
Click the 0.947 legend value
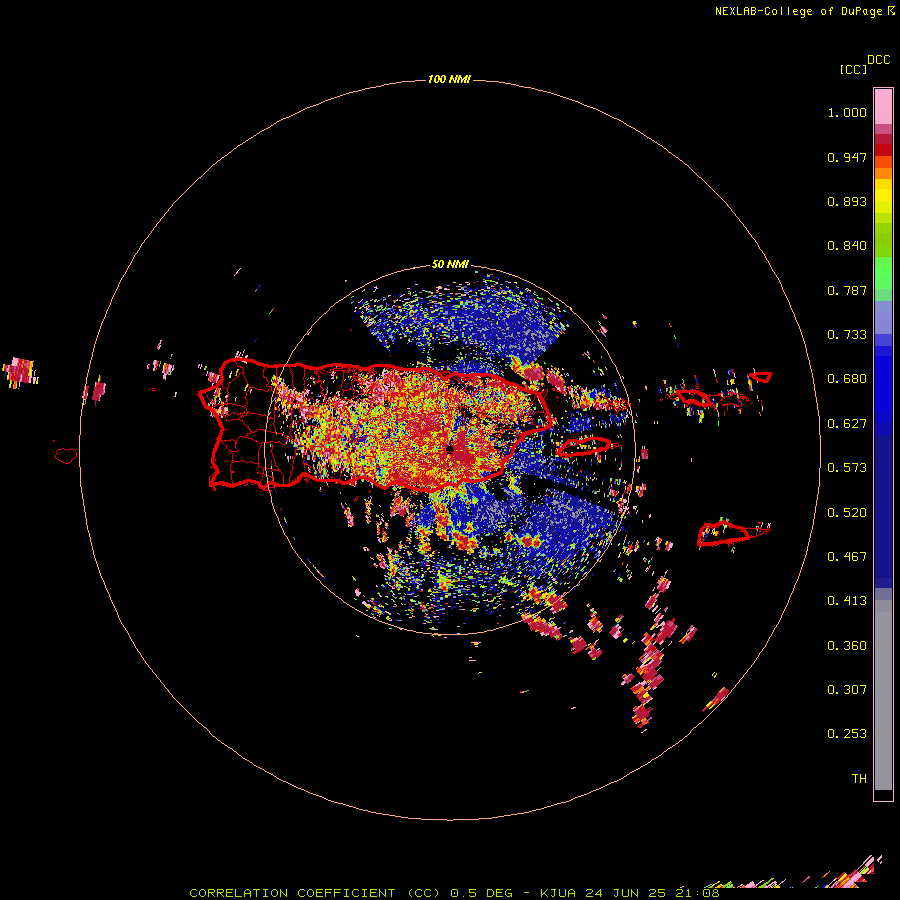click(847, 157)
